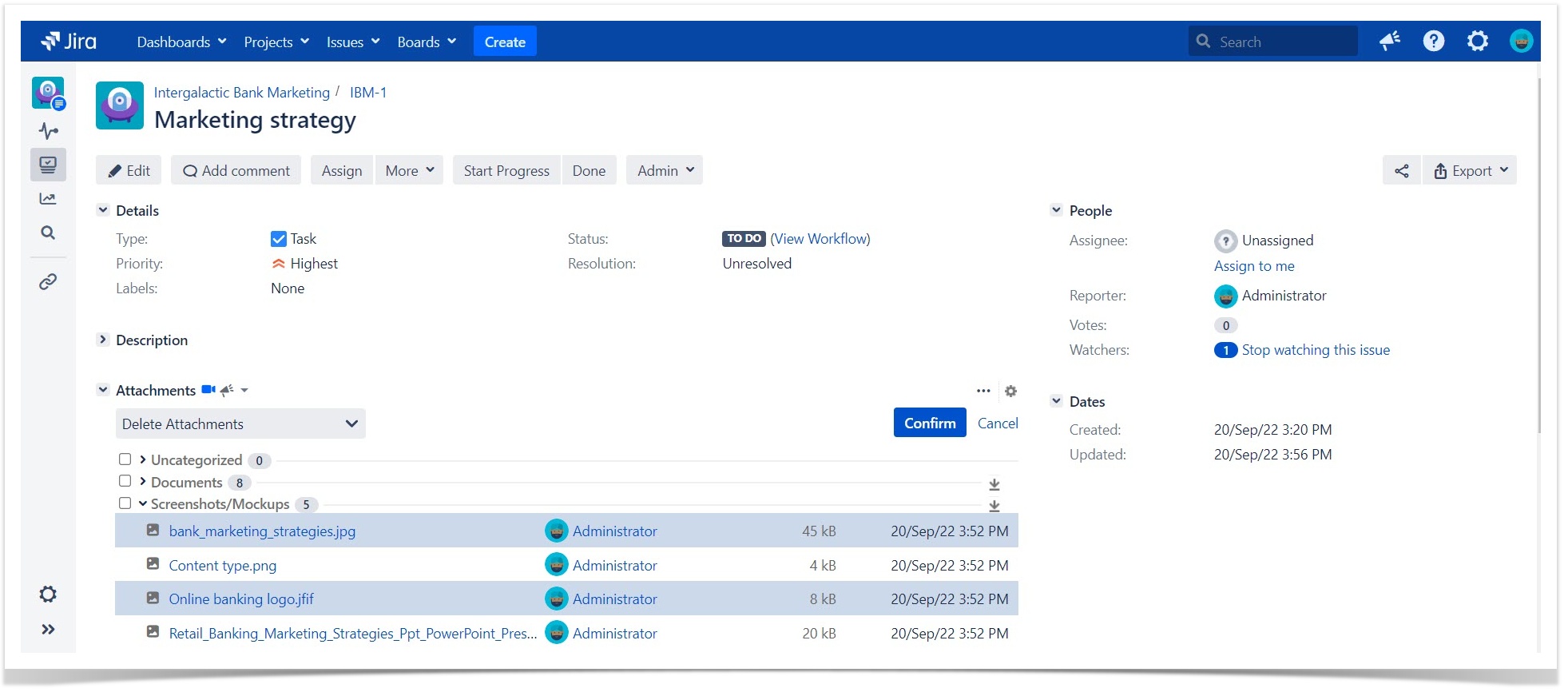Open the Delete Attachments dropdown
Screen dimensions: 1568x692
click(x=240, y=424)
